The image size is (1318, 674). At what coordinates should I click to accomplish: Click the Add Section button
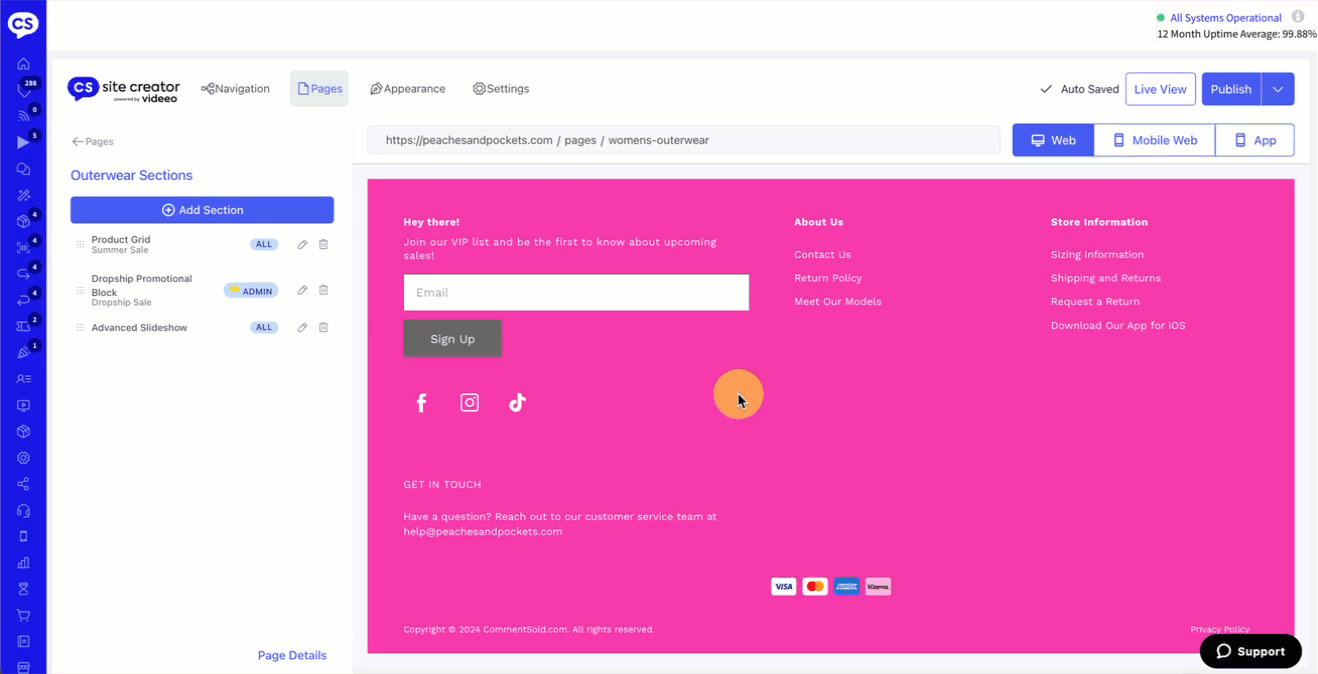pyautogui.click(x=202, y=210)
